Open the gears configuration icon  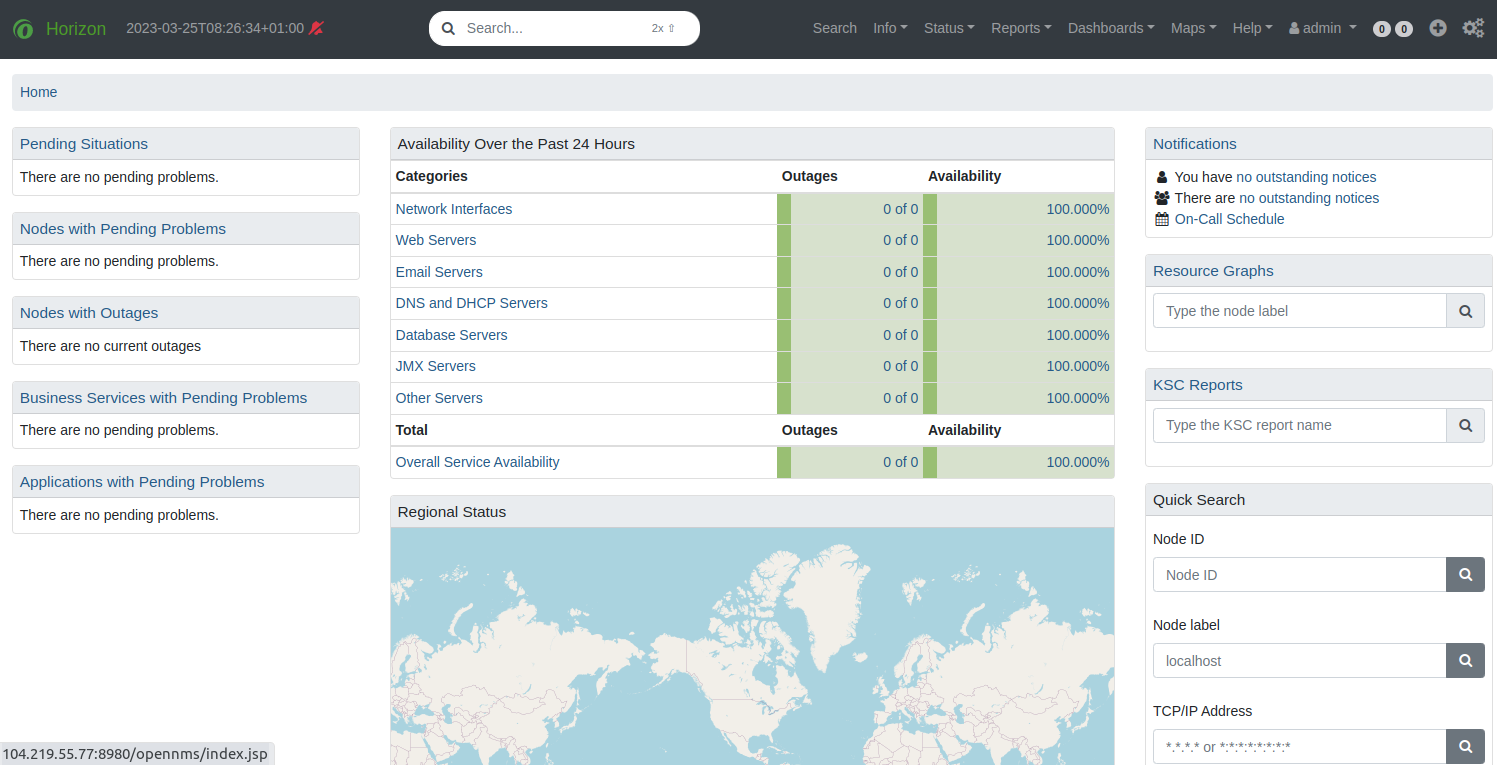click(1473, 28)
